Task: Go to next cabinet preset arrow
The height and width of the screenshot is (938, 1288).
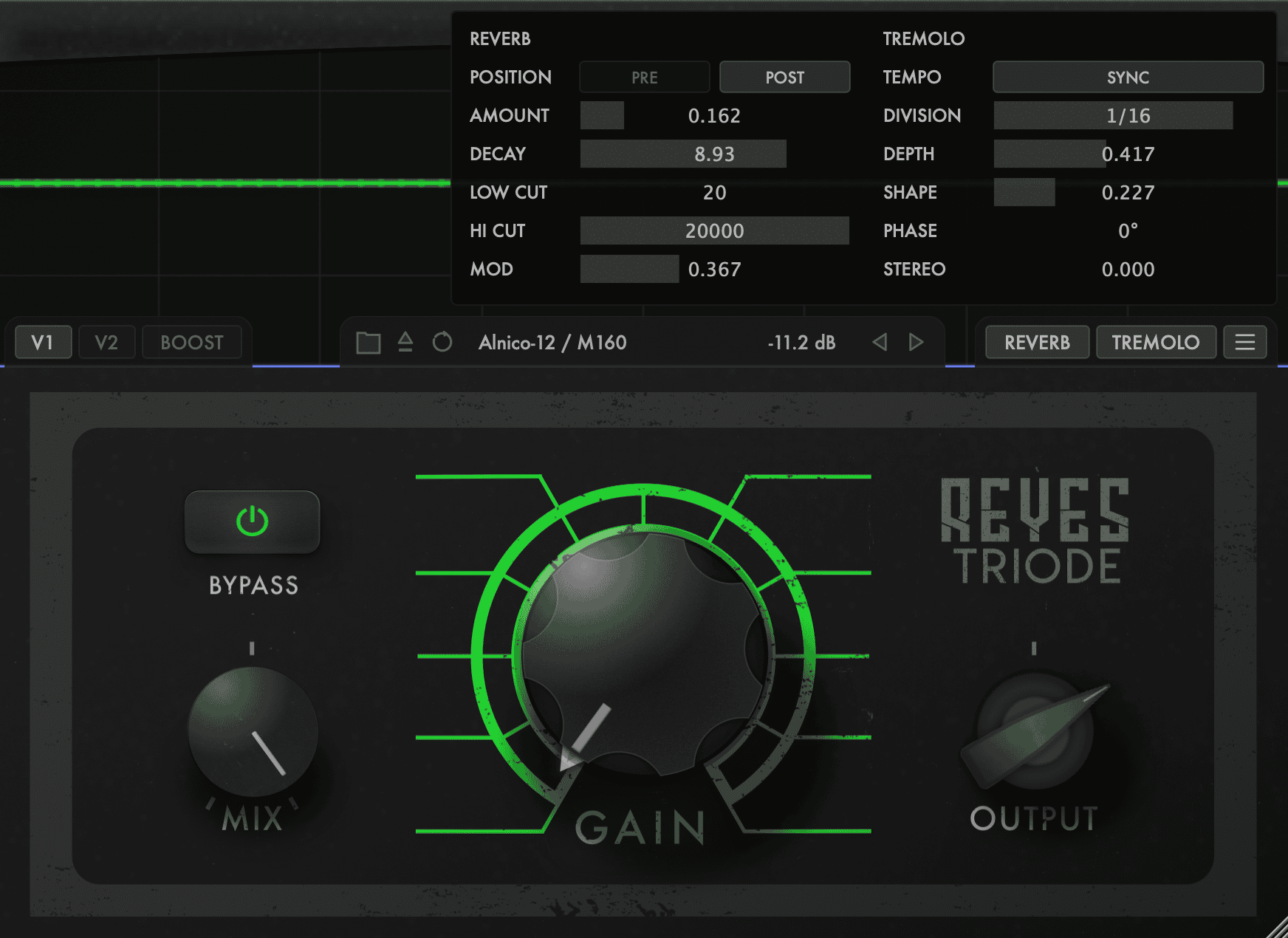Action: [916, 342]
